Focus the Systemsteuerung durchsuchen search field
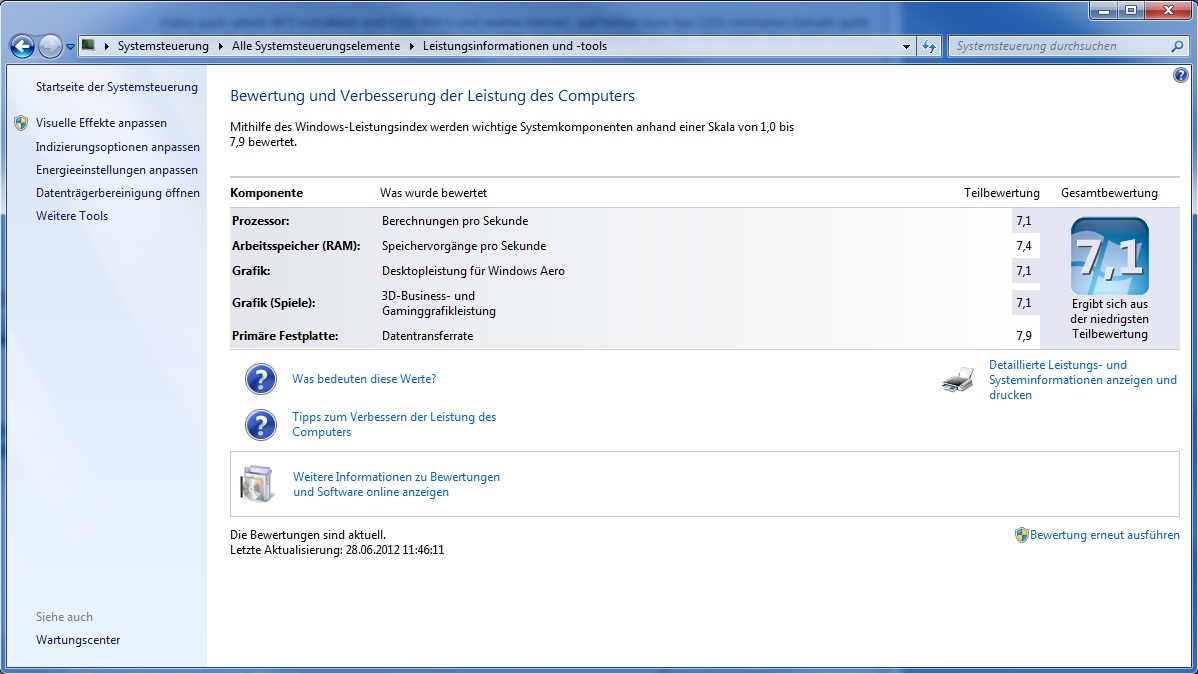This screenshot has width=1198, height=674. coord(1060,46)
